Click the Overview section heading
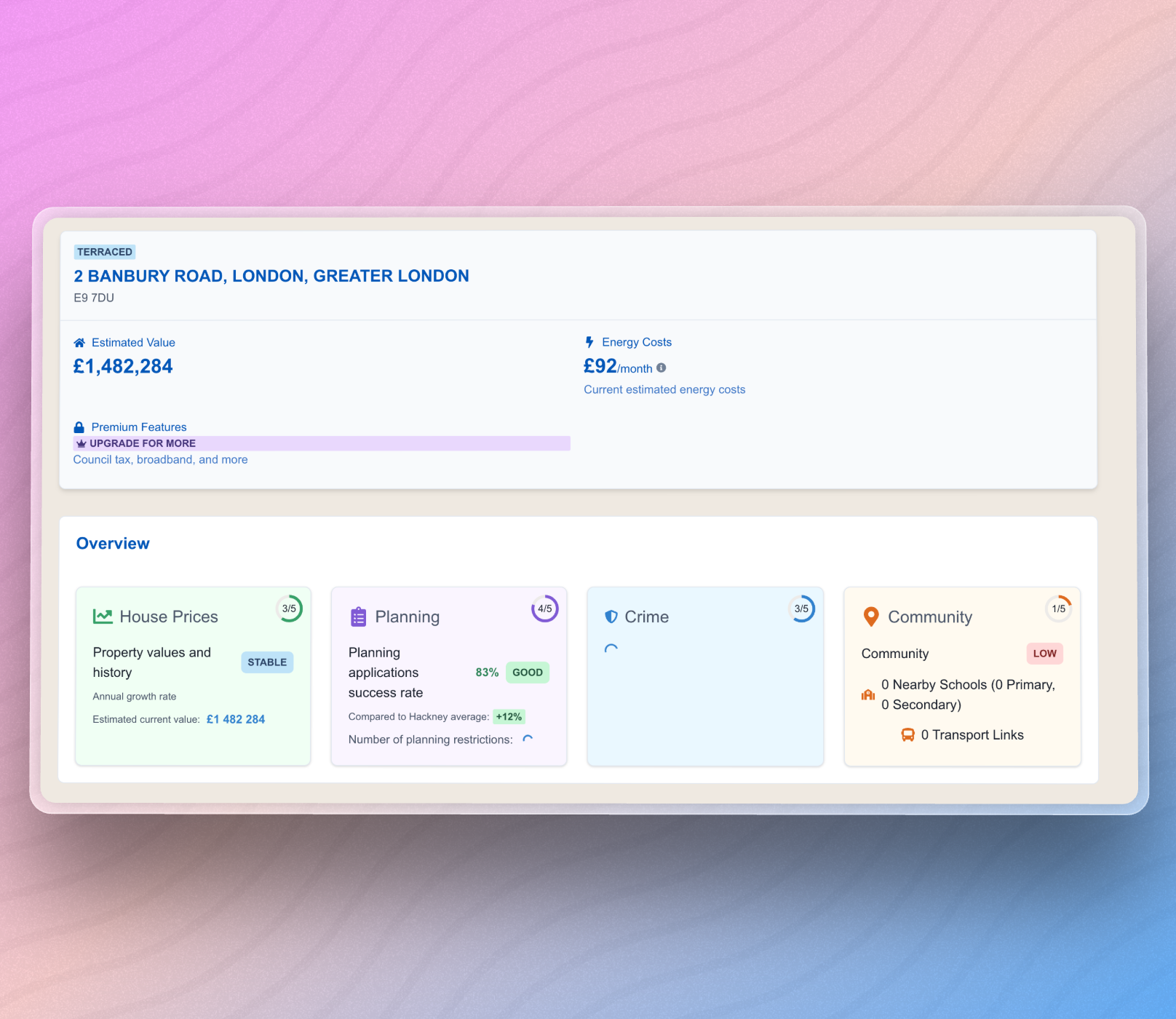The image size is (1176, 1019). (113, 544)
